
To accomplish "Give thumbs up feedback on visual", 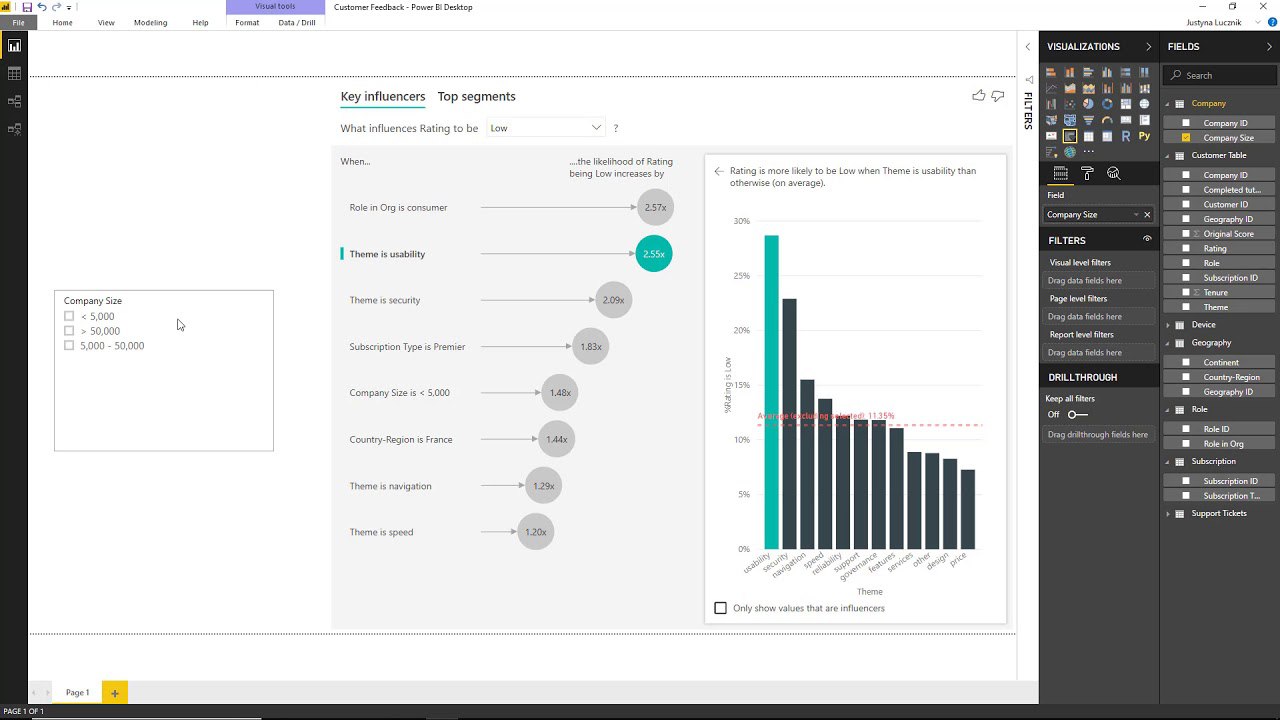I will click(979, 96).
